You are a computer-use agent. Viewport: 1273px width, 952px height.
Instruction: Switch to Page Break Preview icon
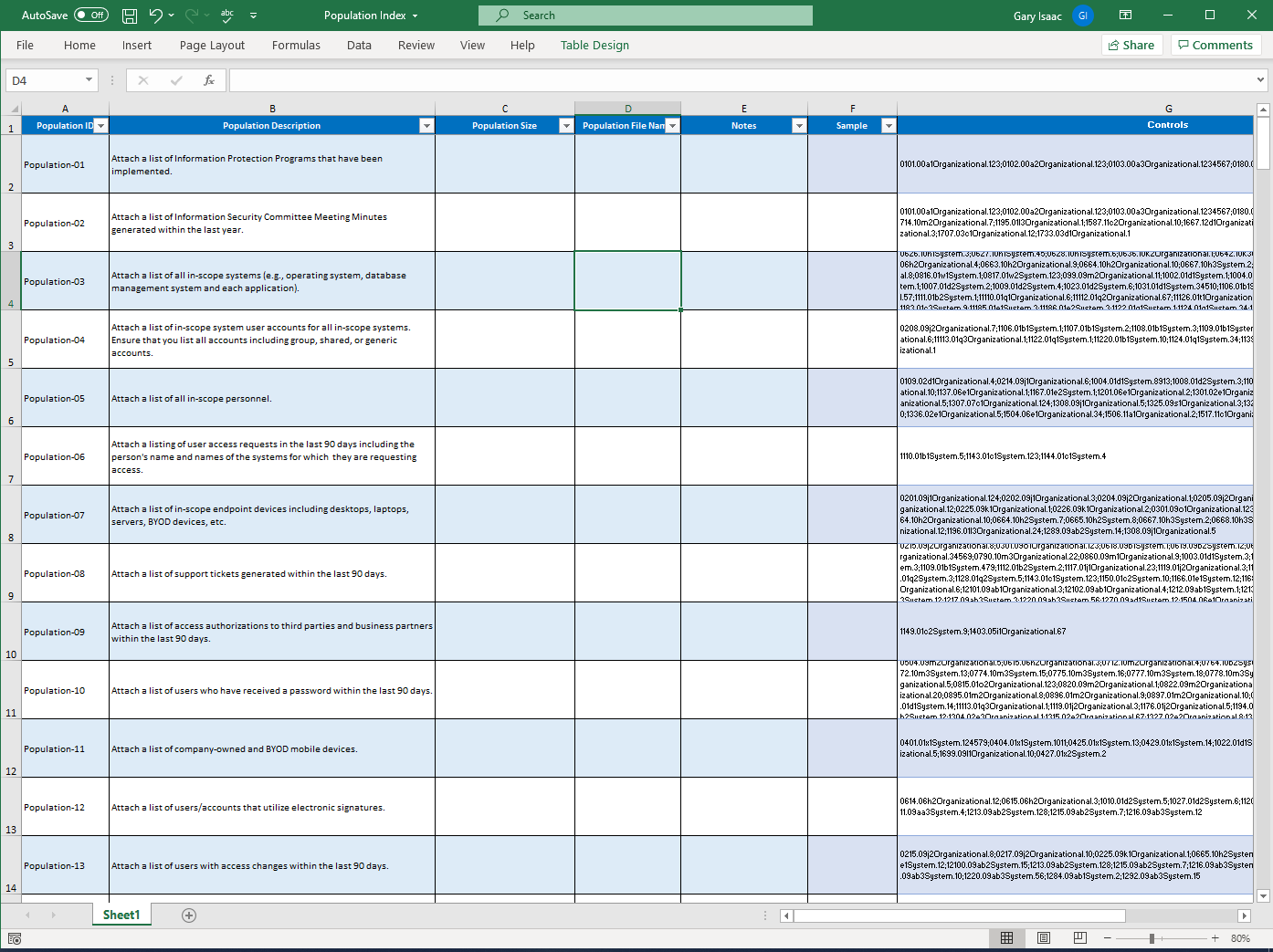pos(1080,938)
